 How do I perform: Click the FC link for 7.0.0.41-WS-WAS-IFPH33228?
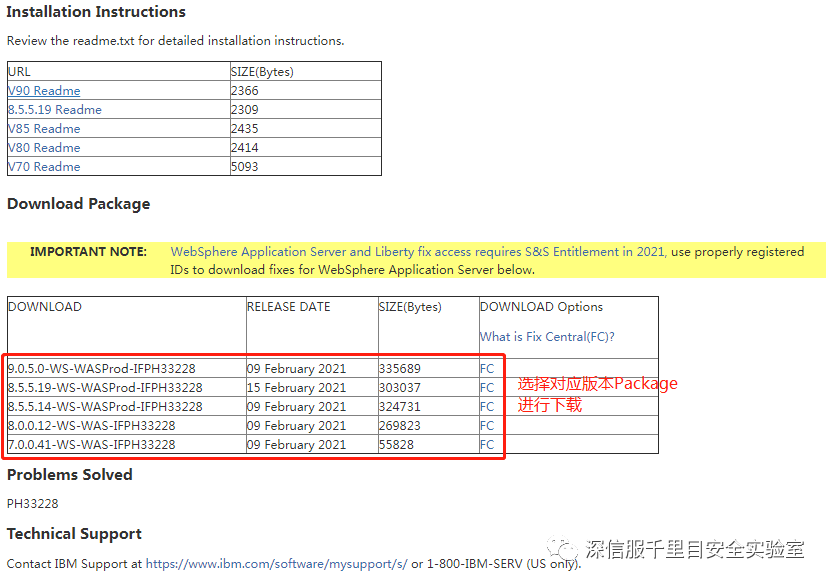click(487, 445)
